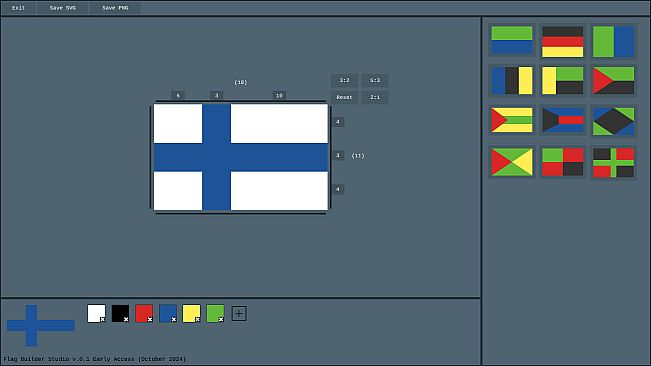Screen dimensions: 651x366
Task: Add a new color with the plus button
Action: coord(239,314)
